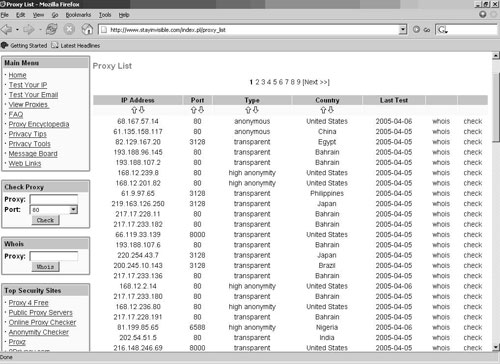Click the Last Test column header

[x=394, y=100]
